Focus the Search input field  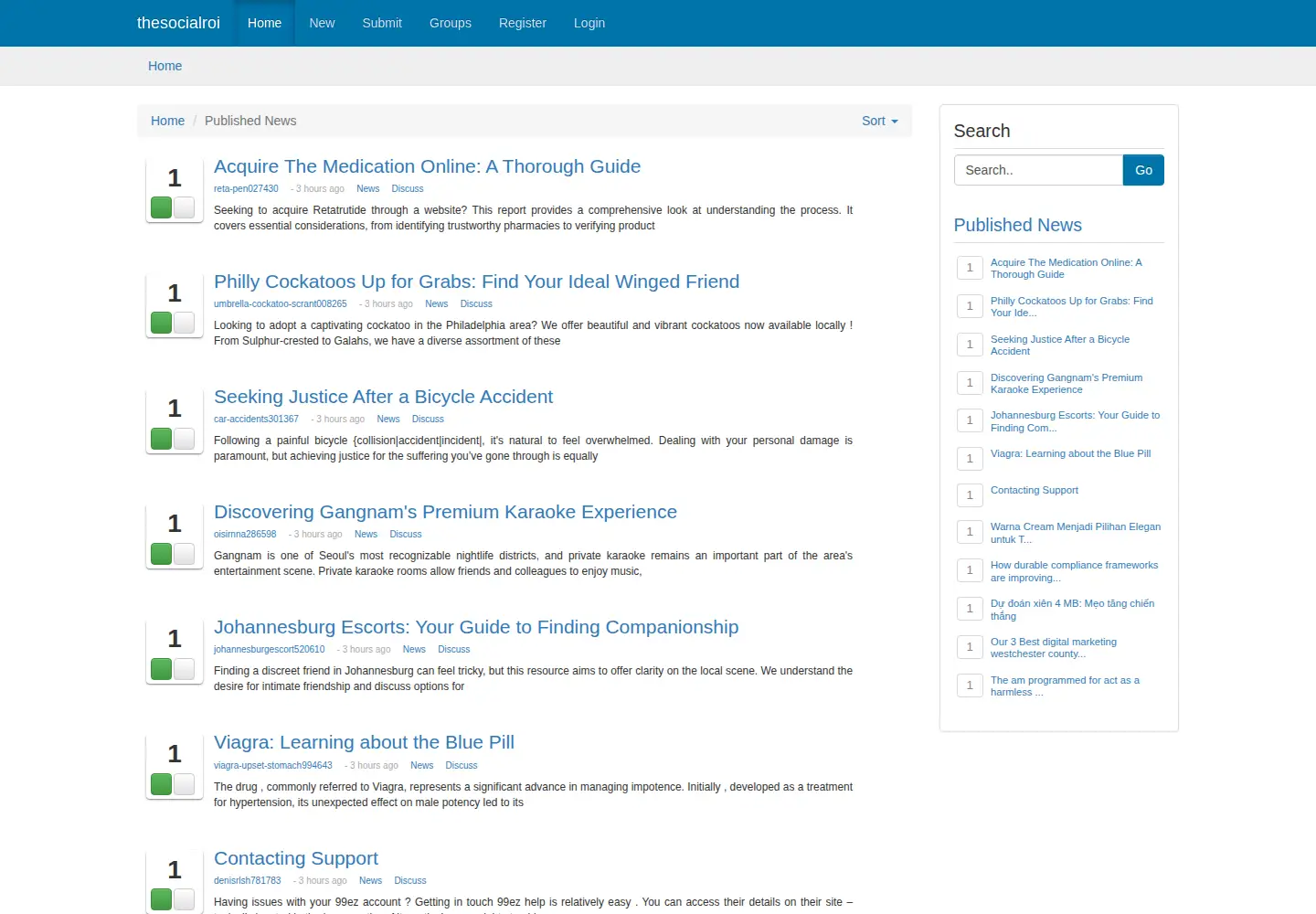pos(1038,170)
